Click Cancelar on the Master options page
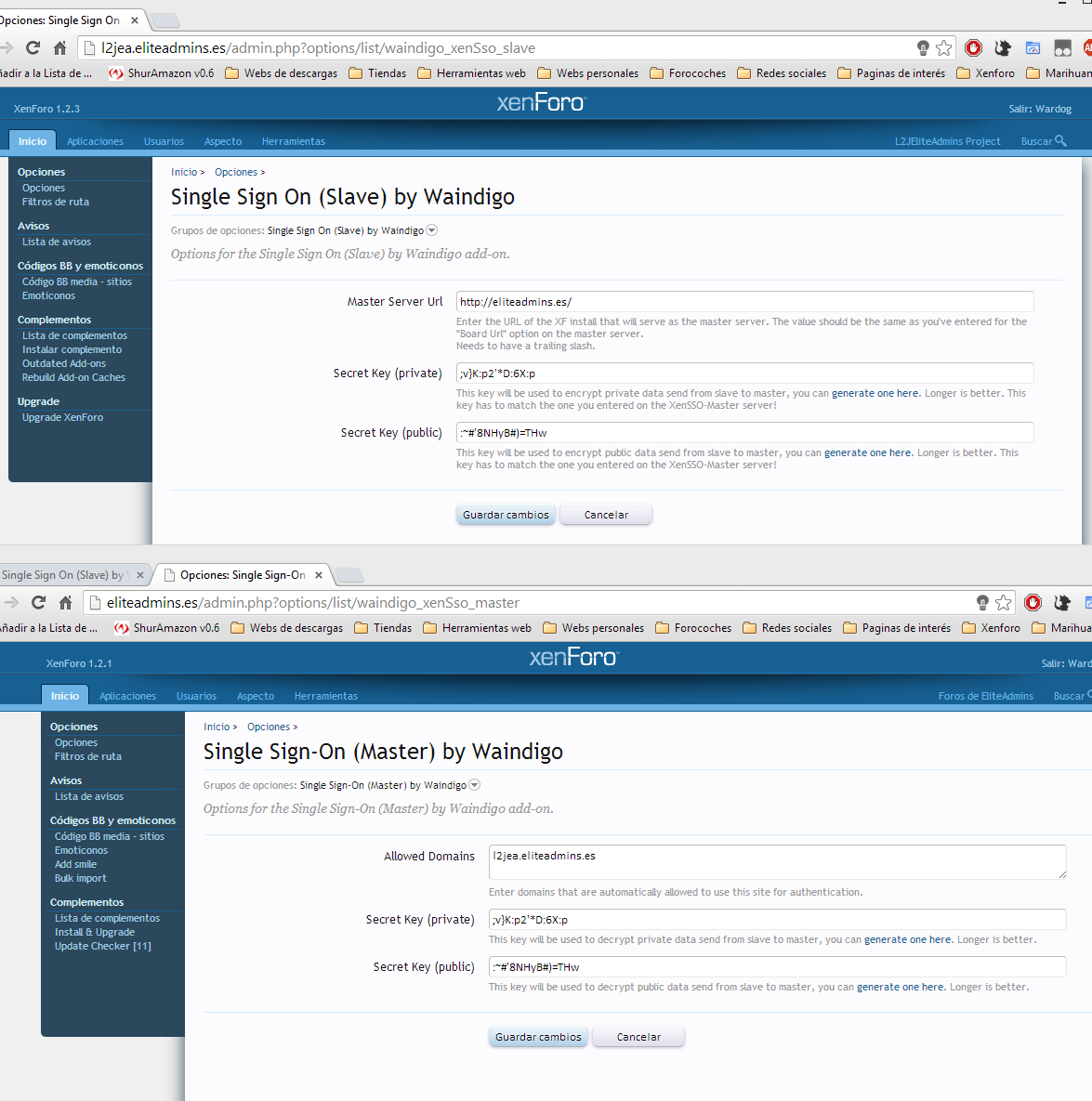The height and width of the screenshot is (1101, 1092). click(x=638, y=1037)
